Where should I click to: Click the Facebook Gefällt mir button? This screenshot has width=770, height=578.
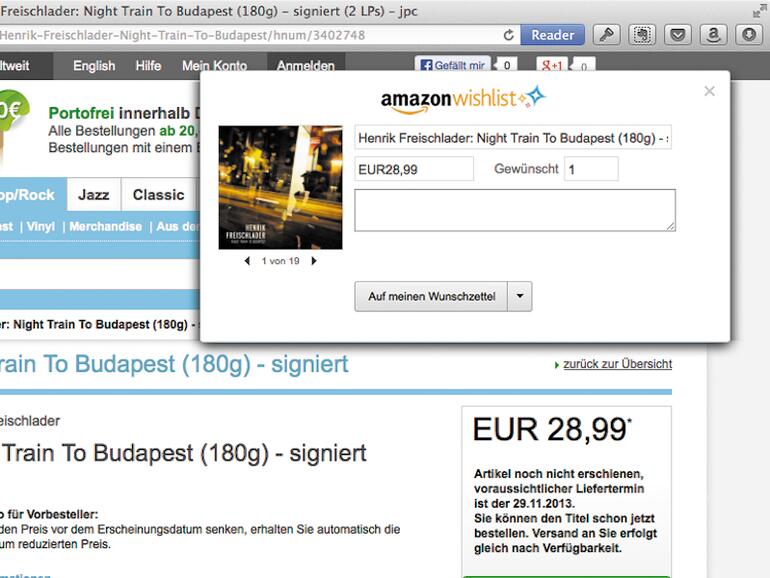click(x=452, y=65)
